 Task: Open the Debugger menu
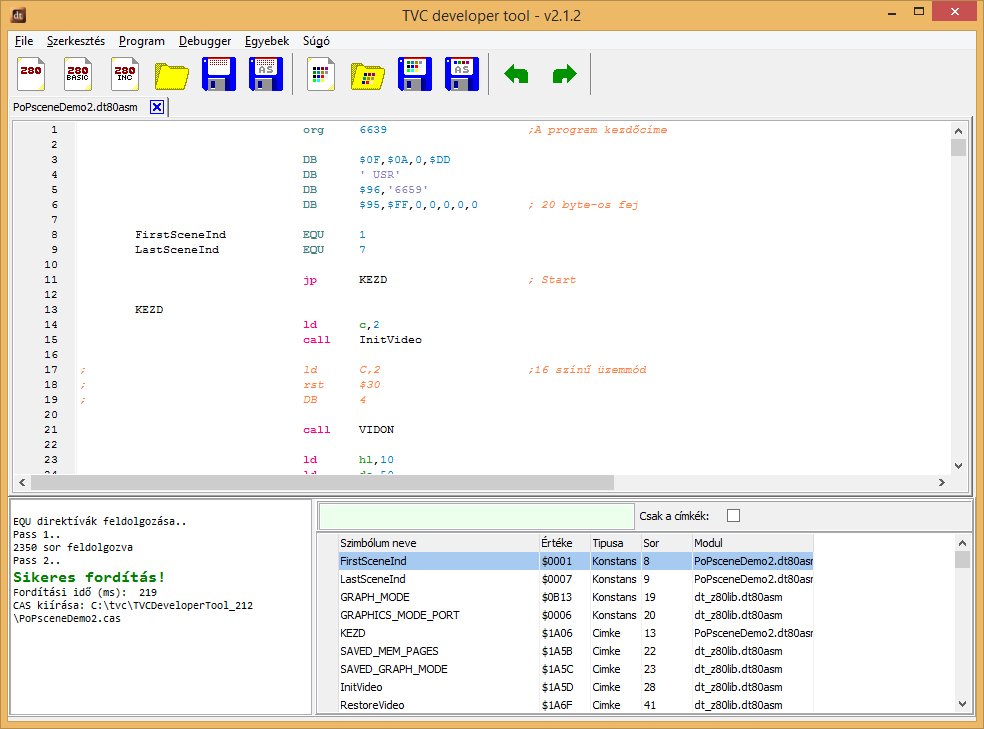pyautogui.click(x=205, y=41)
